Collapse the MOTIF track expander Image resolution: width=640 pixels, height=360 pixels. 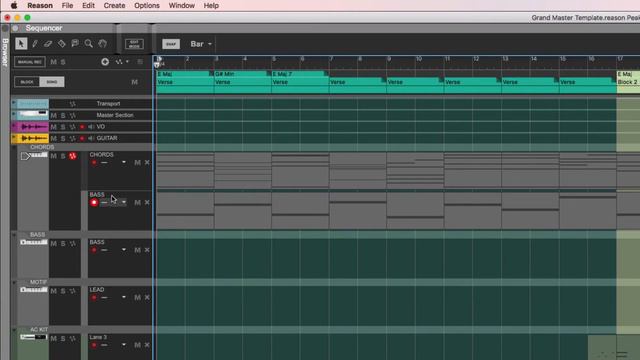tap(14, 282)
